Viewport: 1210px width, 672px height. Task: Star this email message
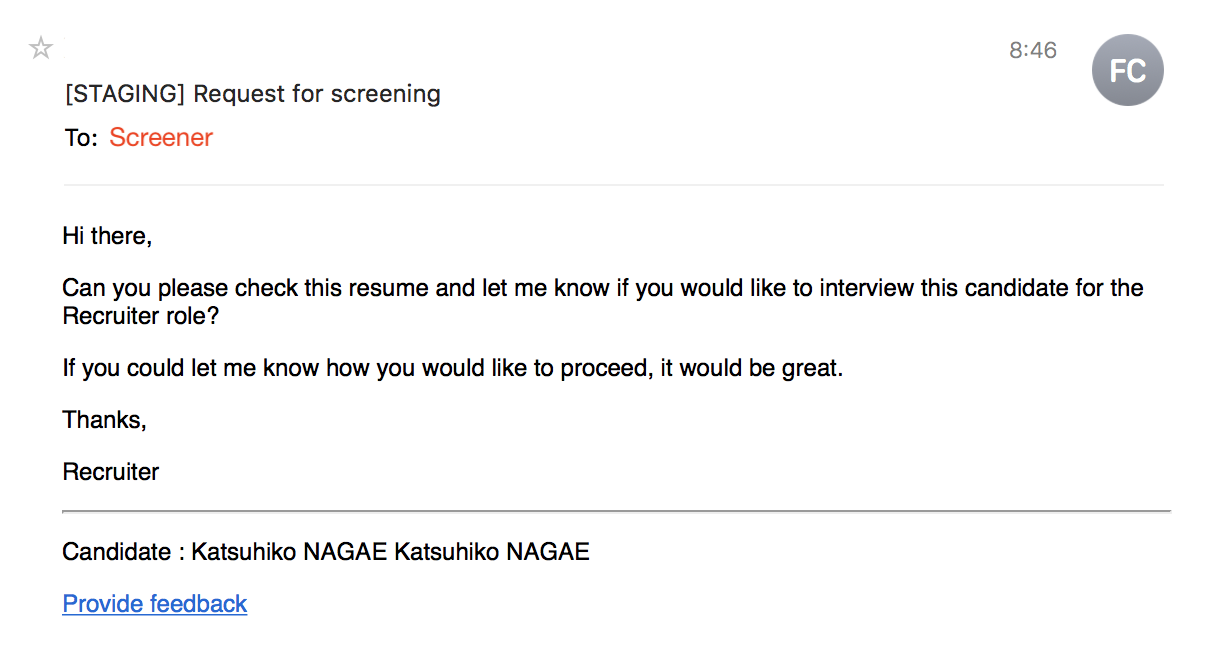[x=41, y=47]
